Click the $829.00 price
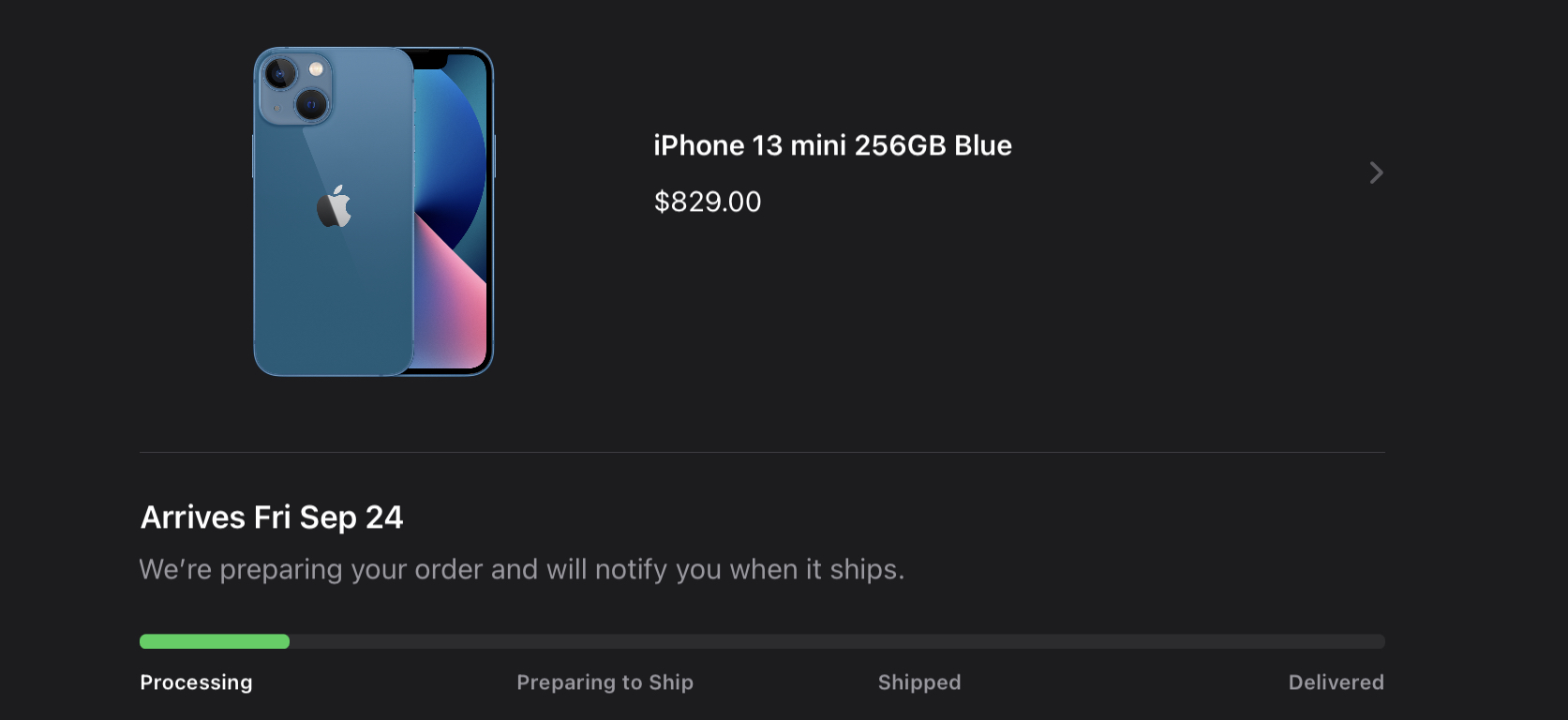This screenshot has width=1568, height=720. coord(708,202)
